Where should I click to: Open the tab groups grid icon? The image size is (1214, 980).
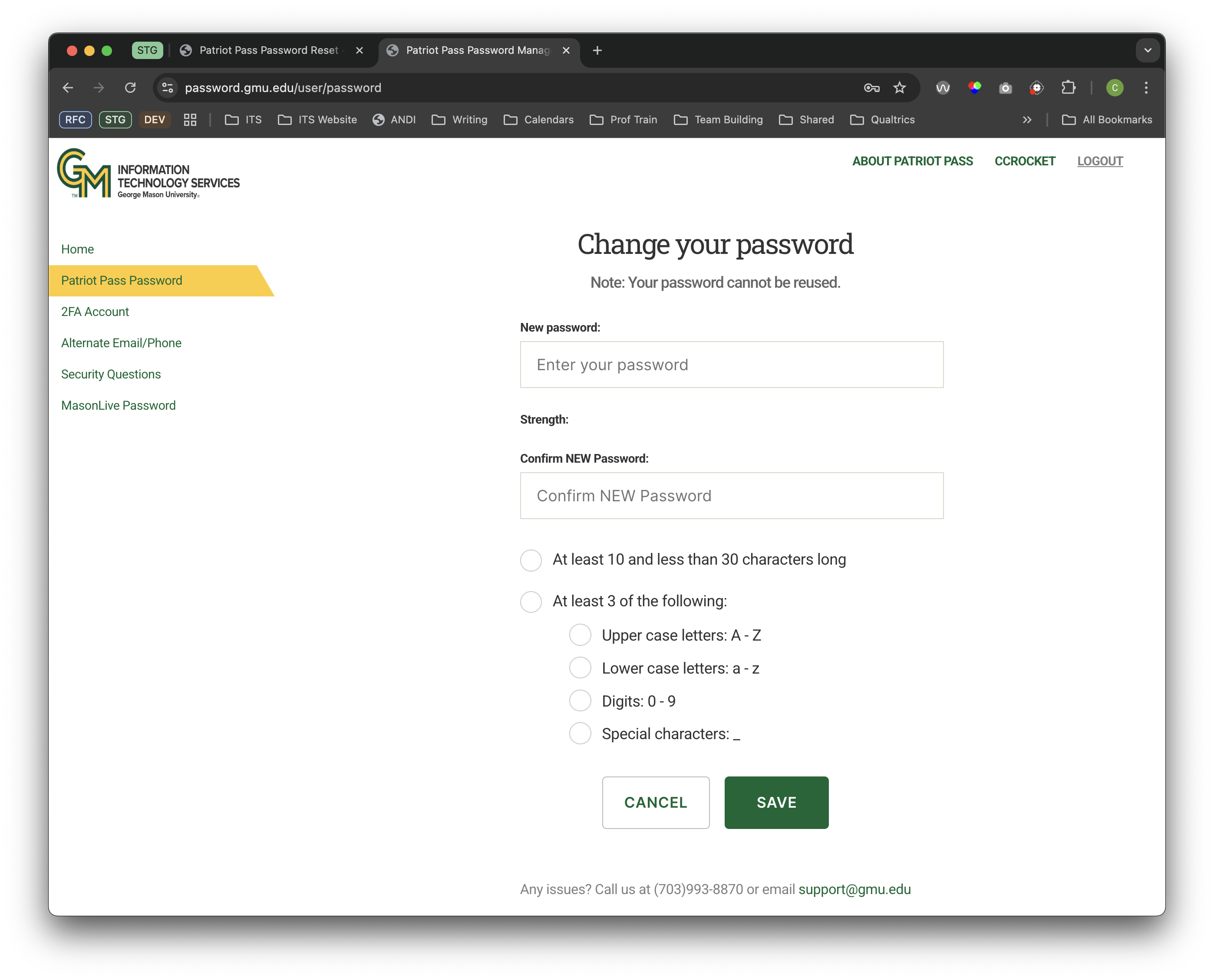(190, 120)
